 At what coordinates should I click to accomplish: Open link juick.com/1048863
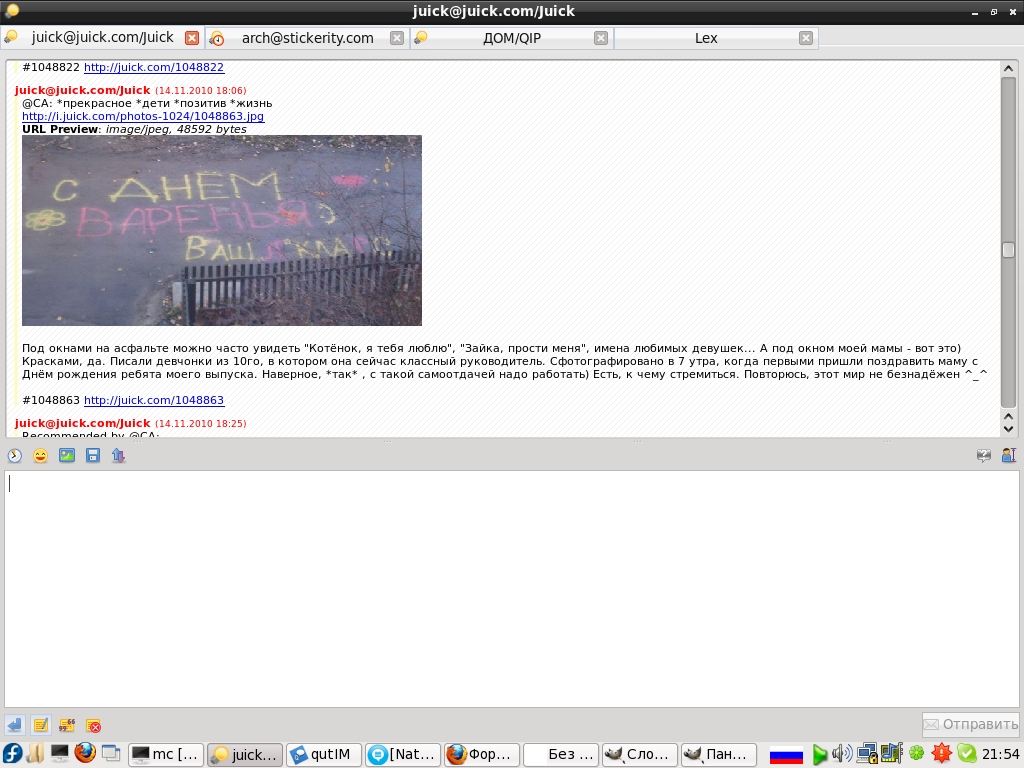click(x=153, y=400)
